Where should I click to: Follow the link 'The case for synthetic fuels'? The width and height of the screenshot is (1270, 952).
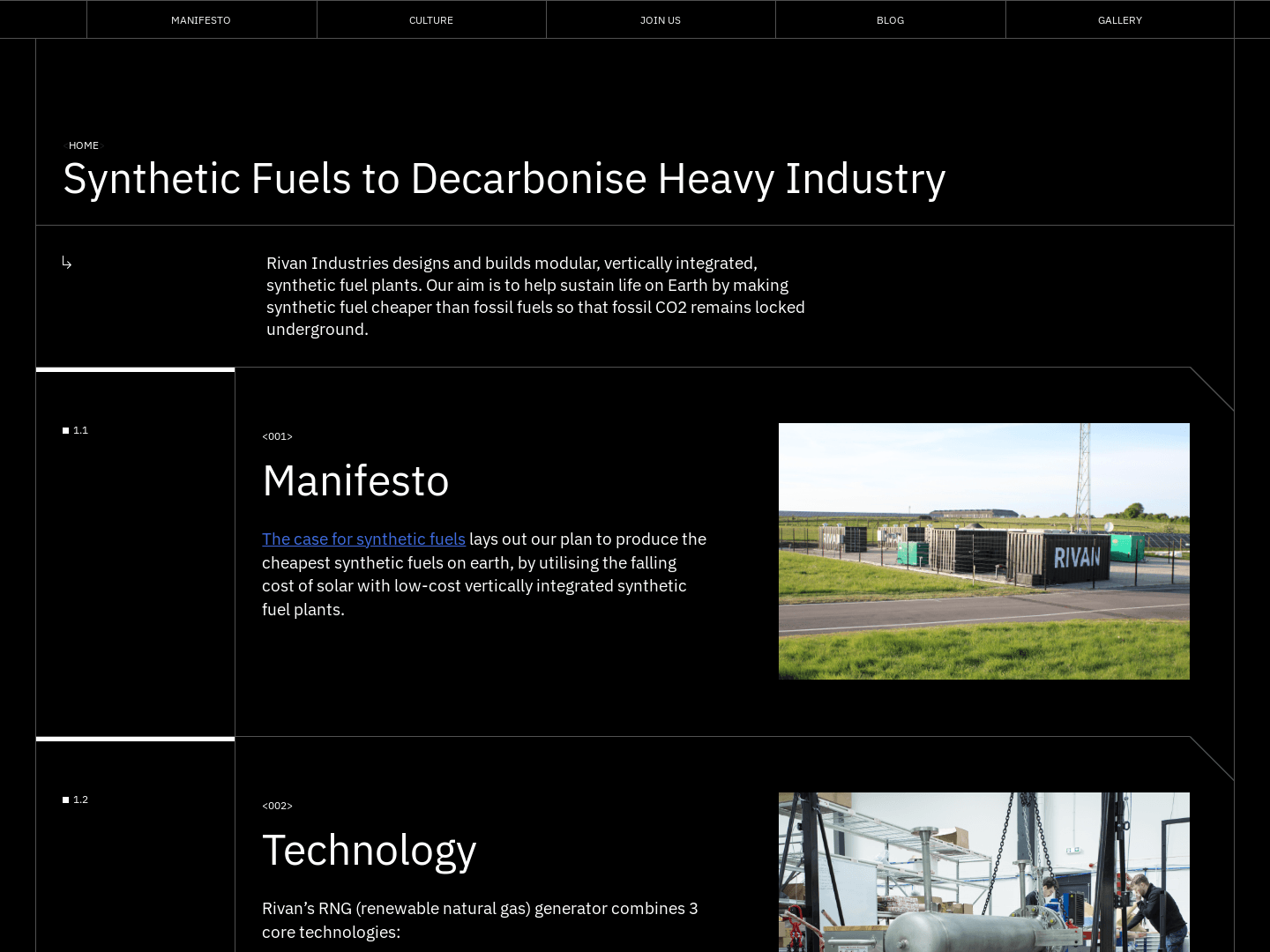pyautogui.click(x=363, y=539)
